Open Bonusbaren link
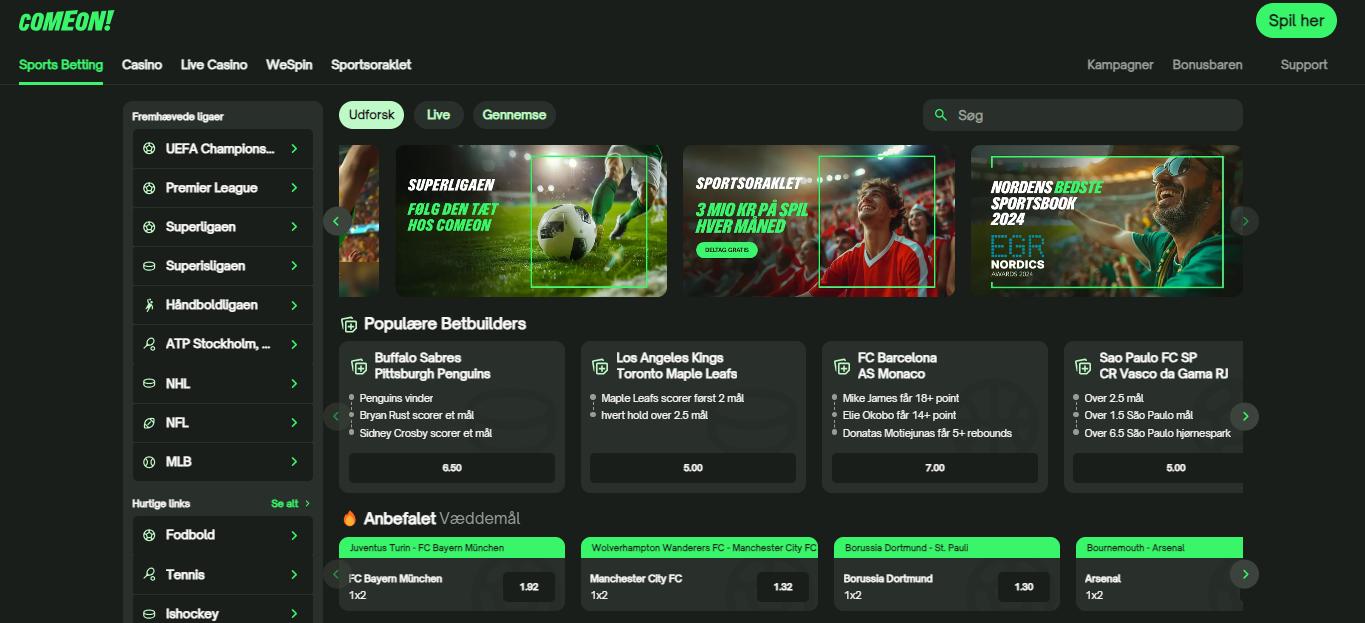 [x=1207, y=64]
